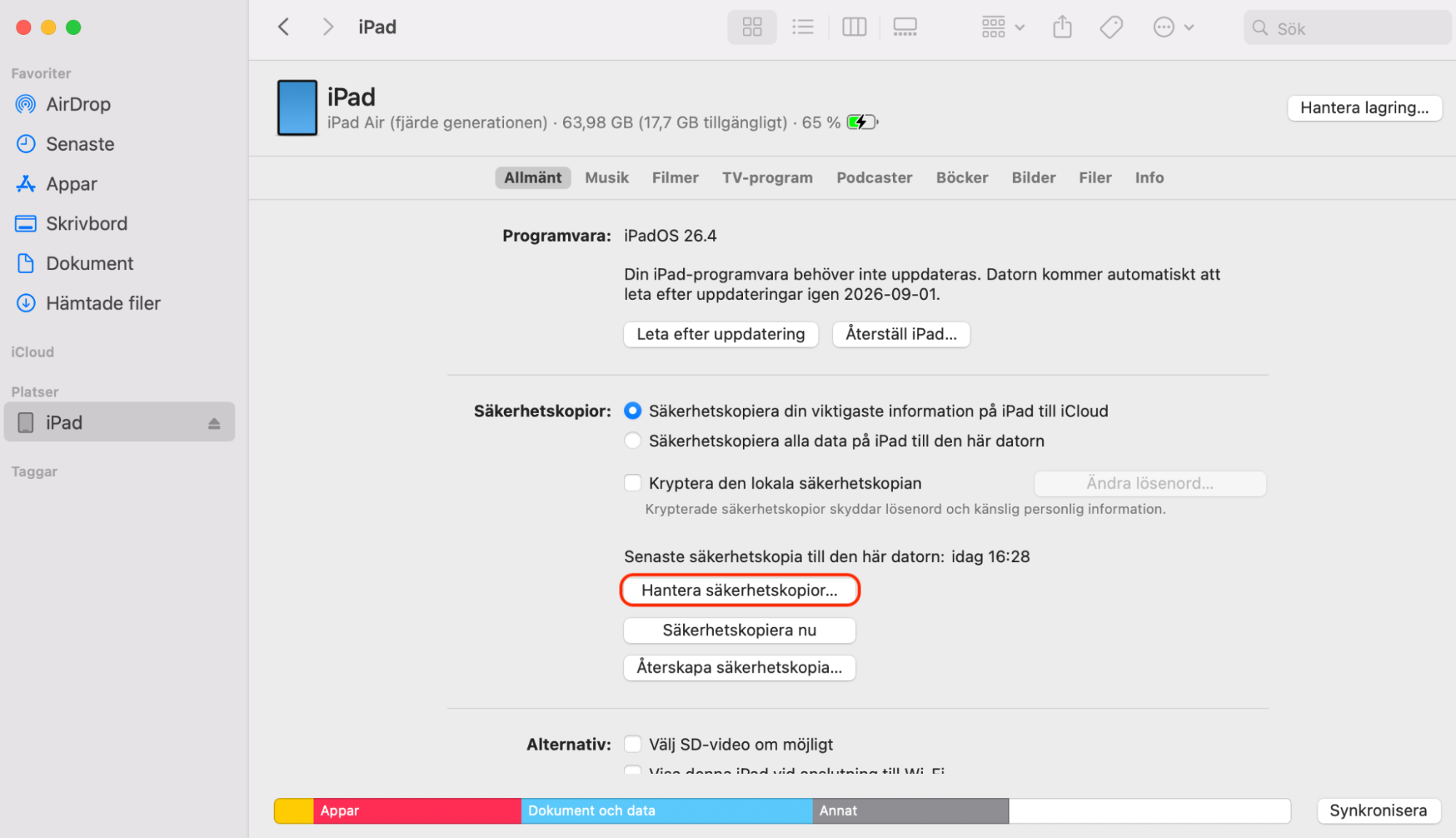Click Återställ iPad button

coord(901,334)
